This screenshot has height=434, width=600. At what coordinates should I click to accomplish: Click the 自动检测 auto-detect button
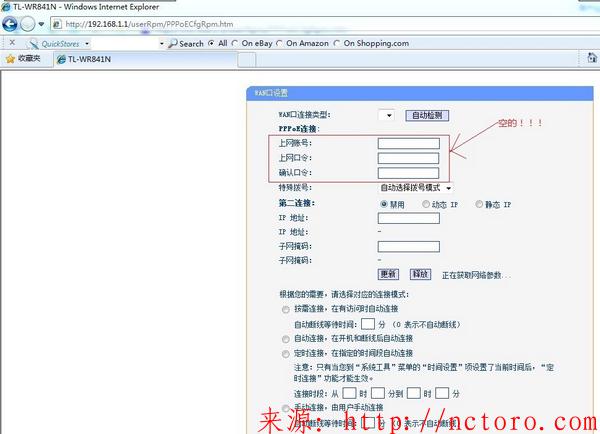point(427,115)
